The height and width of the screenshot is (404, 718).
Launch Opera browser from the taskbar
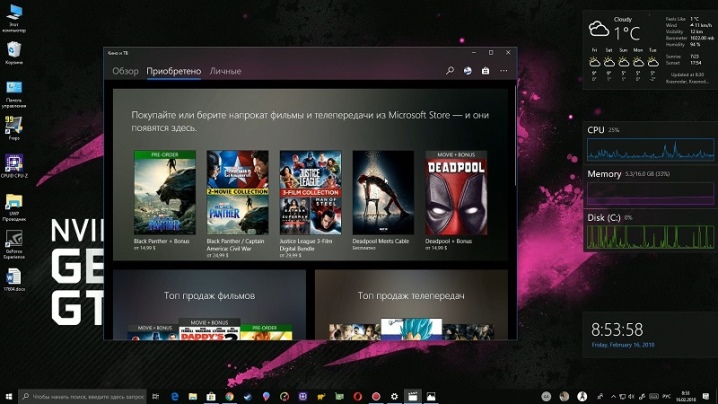(x=358, y=396)
